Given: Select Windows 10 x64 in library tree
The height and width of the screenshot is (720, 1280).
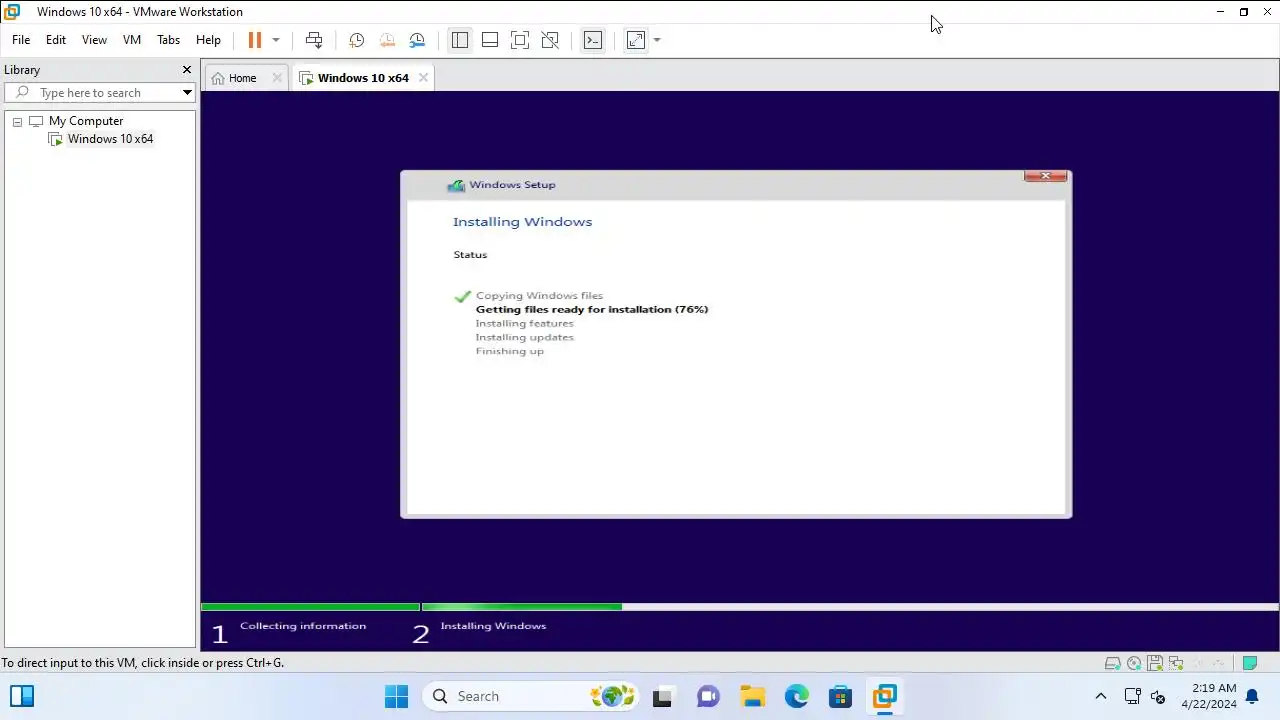Looking at the screenshot, I should pos(110,139).
